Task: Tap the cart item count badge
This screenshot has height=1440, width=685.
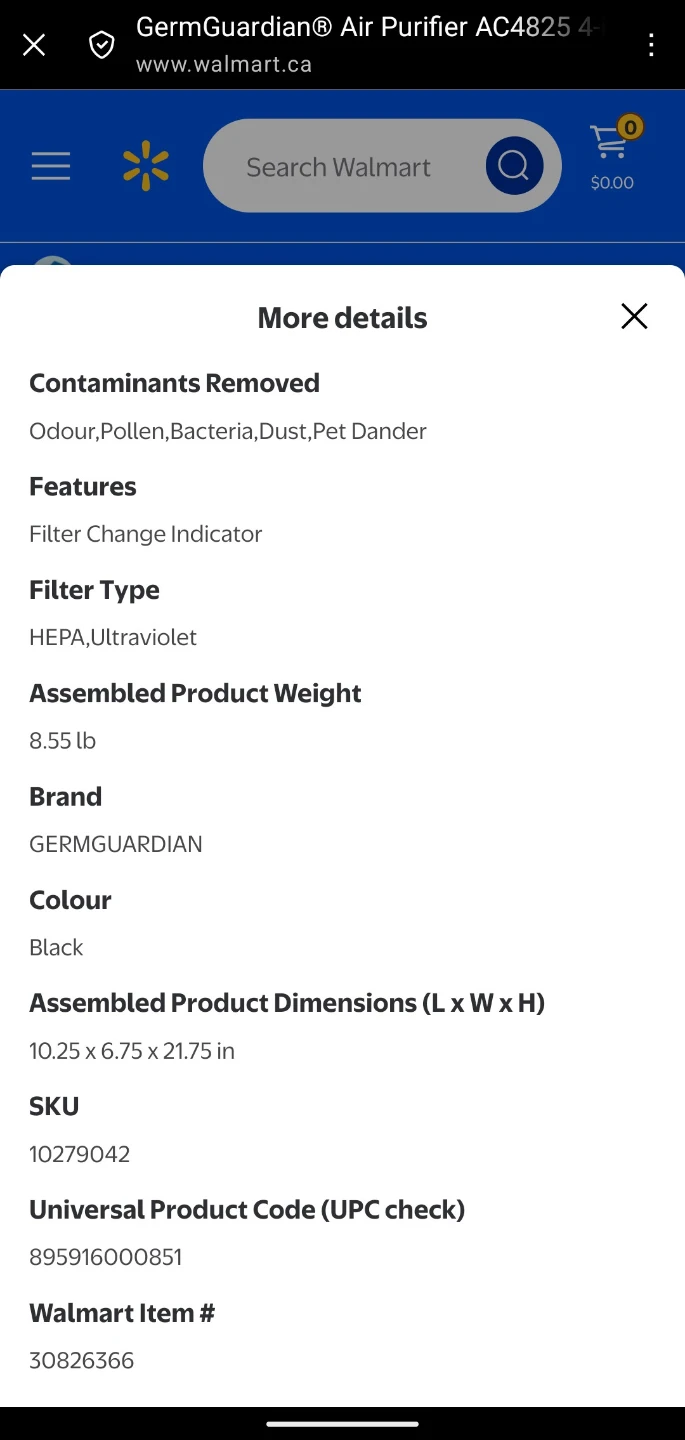Action: point(629,127)
